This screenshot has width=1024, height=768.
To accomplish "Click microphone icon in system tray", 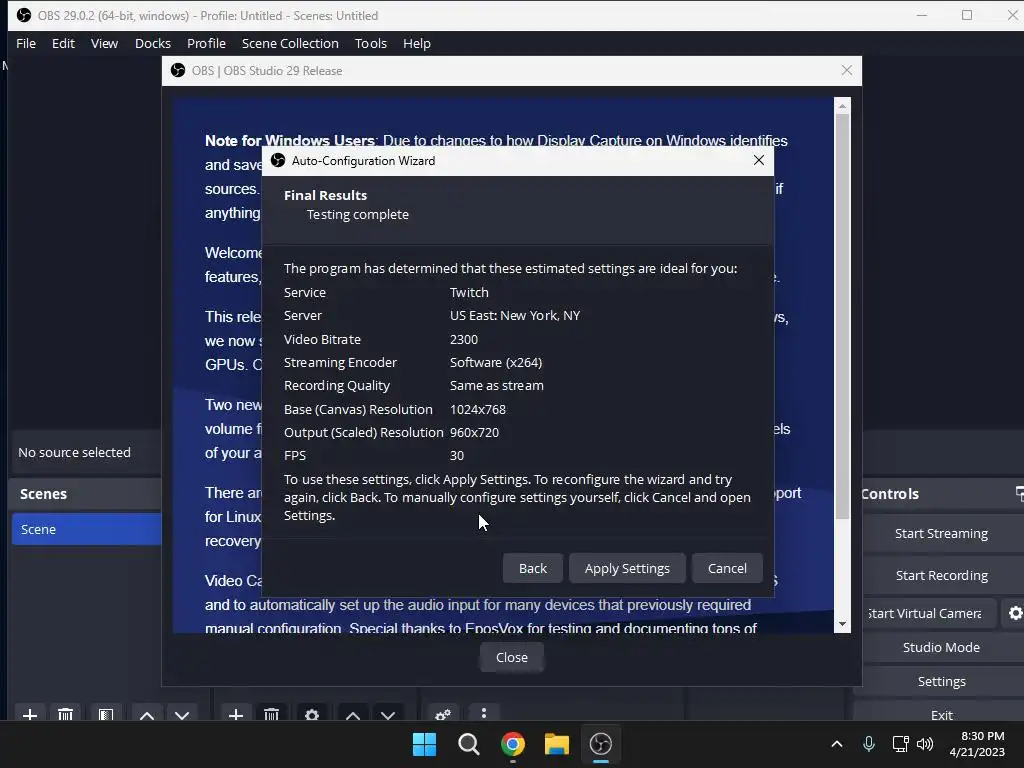I will tap(869, 744).
